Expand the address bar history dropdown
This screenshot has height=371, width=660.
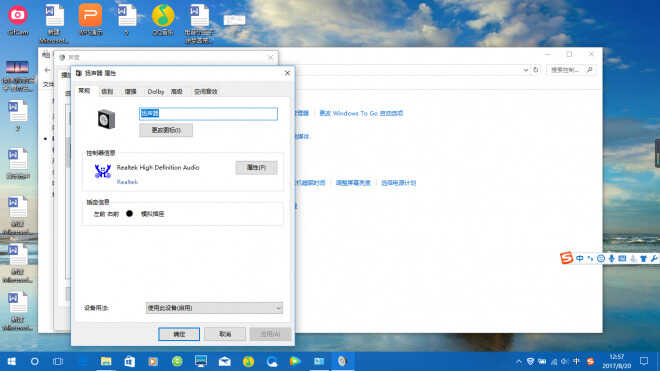(526, 70)
